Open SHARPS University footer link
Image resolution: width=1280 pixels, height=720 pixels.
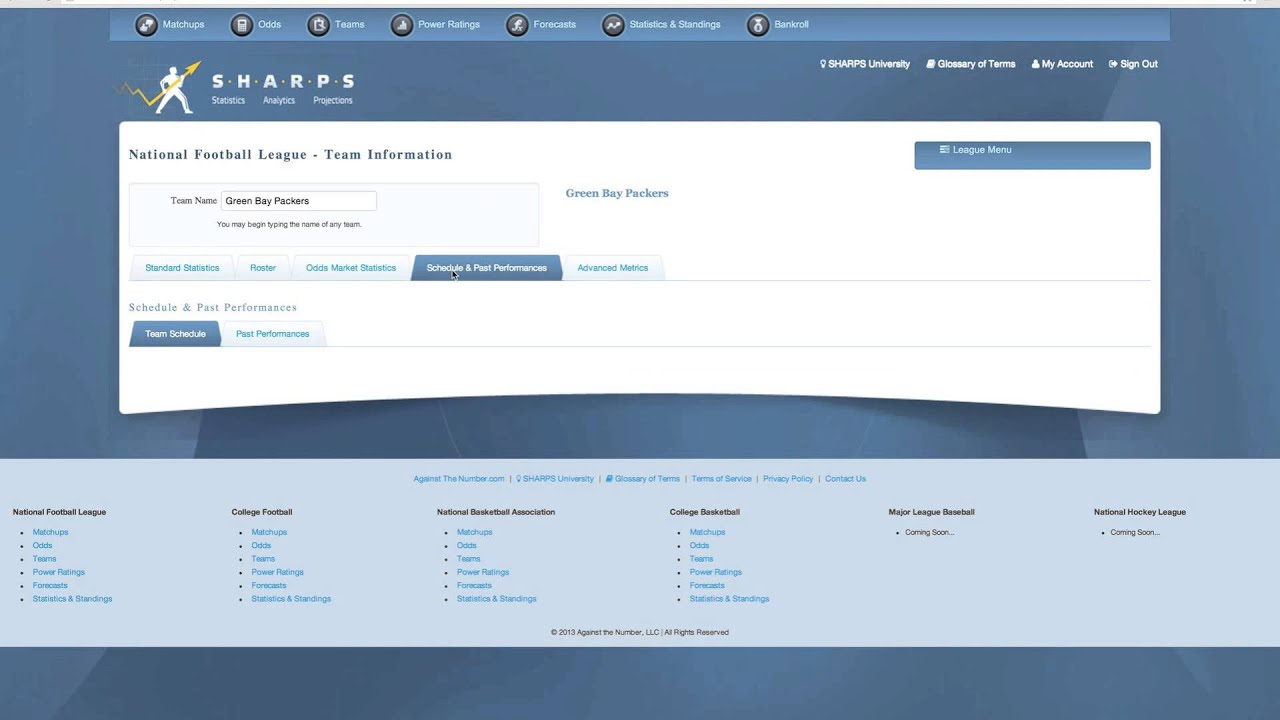pyautogui.click(x=555, y=479)
